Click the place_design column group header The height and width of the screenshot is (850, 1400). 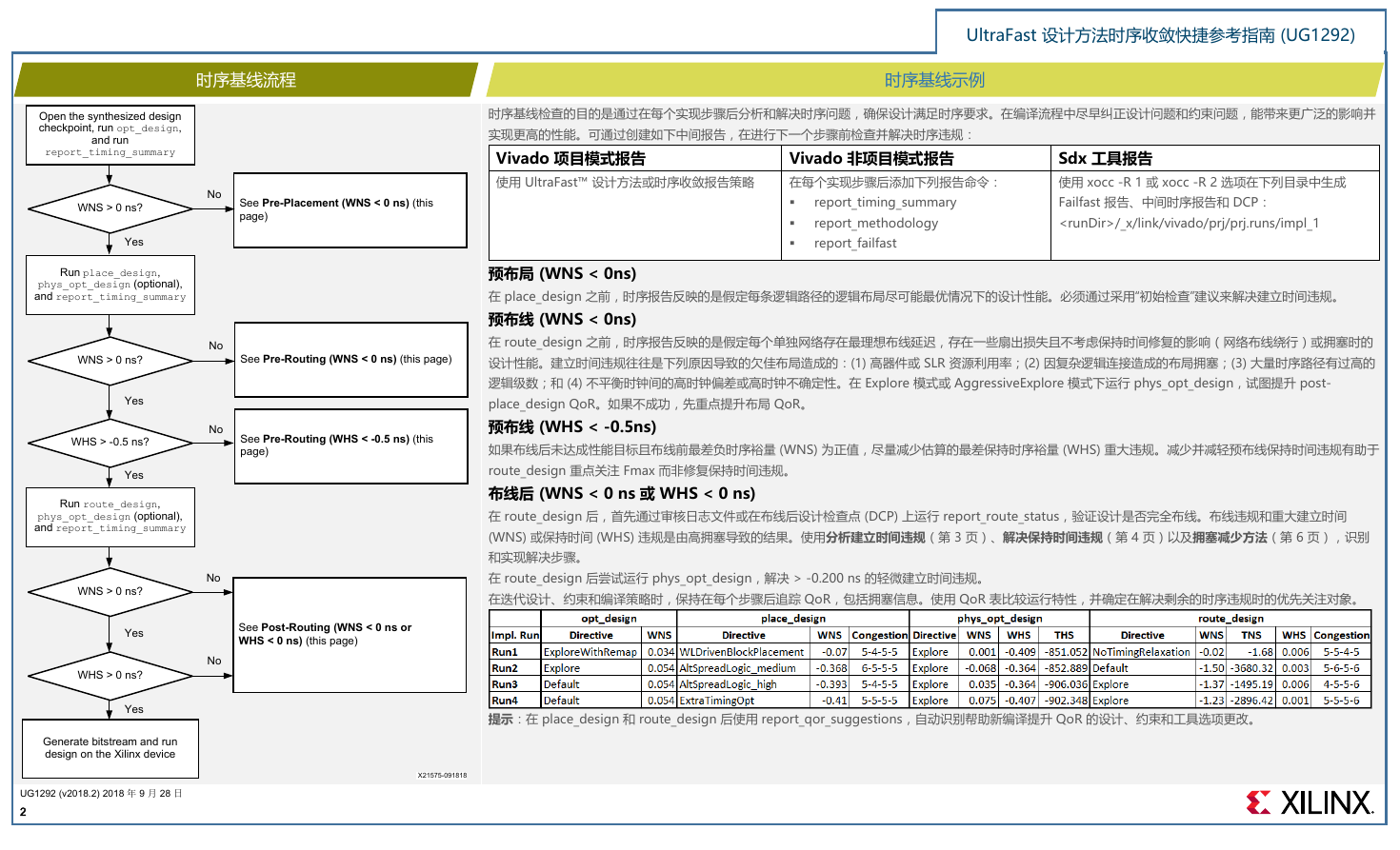pyautogui.click(x=792, y=619)
